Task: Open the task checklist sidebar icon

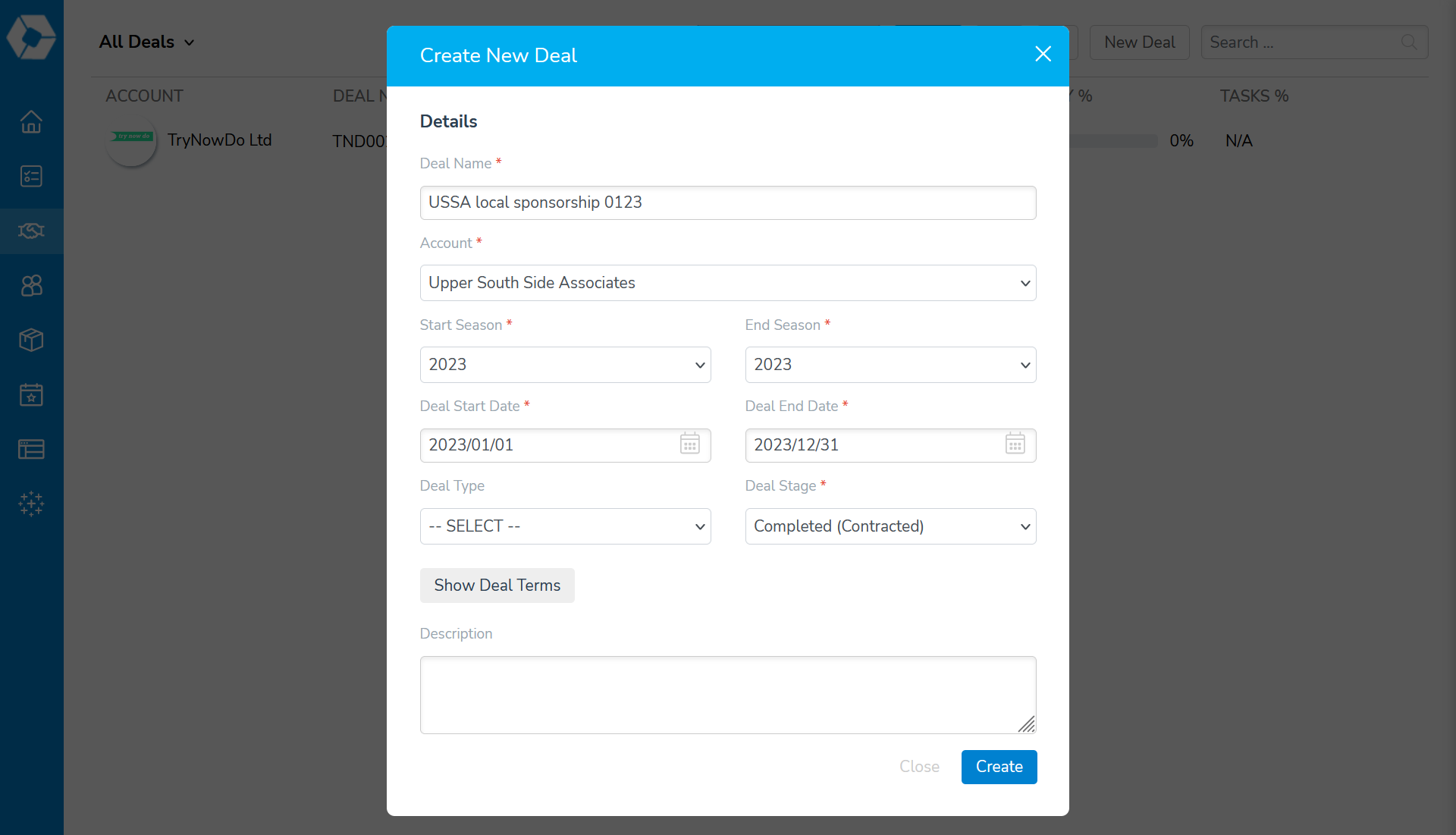Action: [x=31, y=176]
